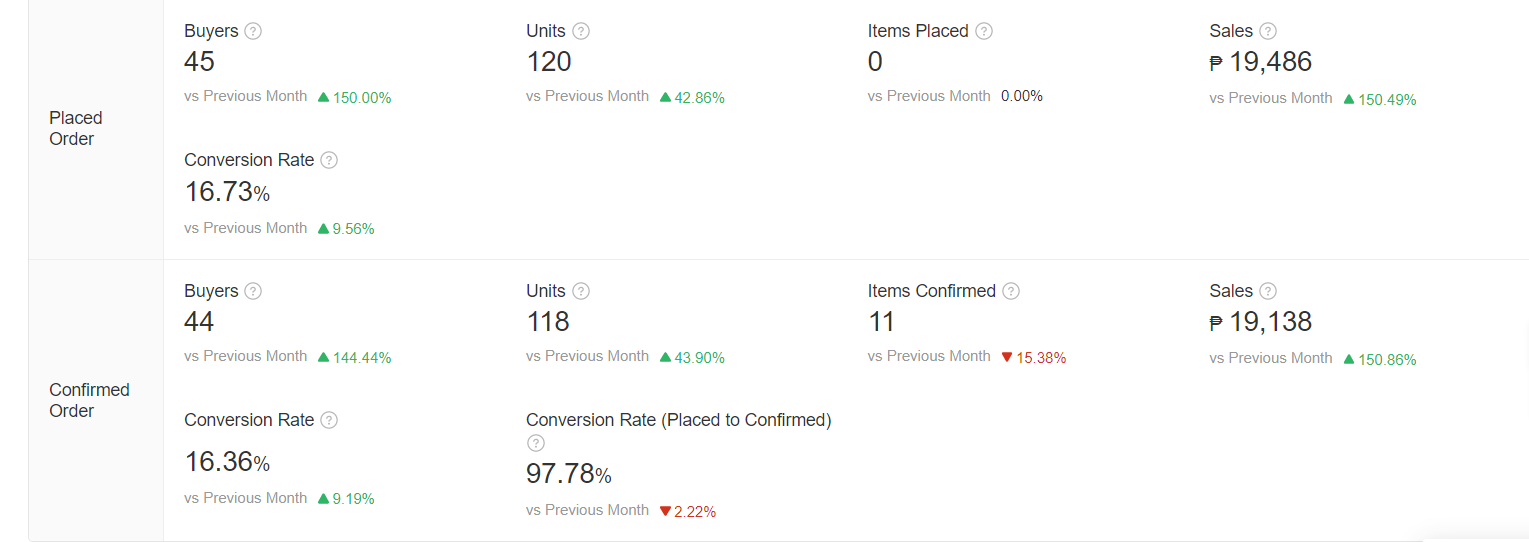This screenshot has height=542, width=1529.
Task: Click the 97.78% conversion rate value
Action: [568, 474]
